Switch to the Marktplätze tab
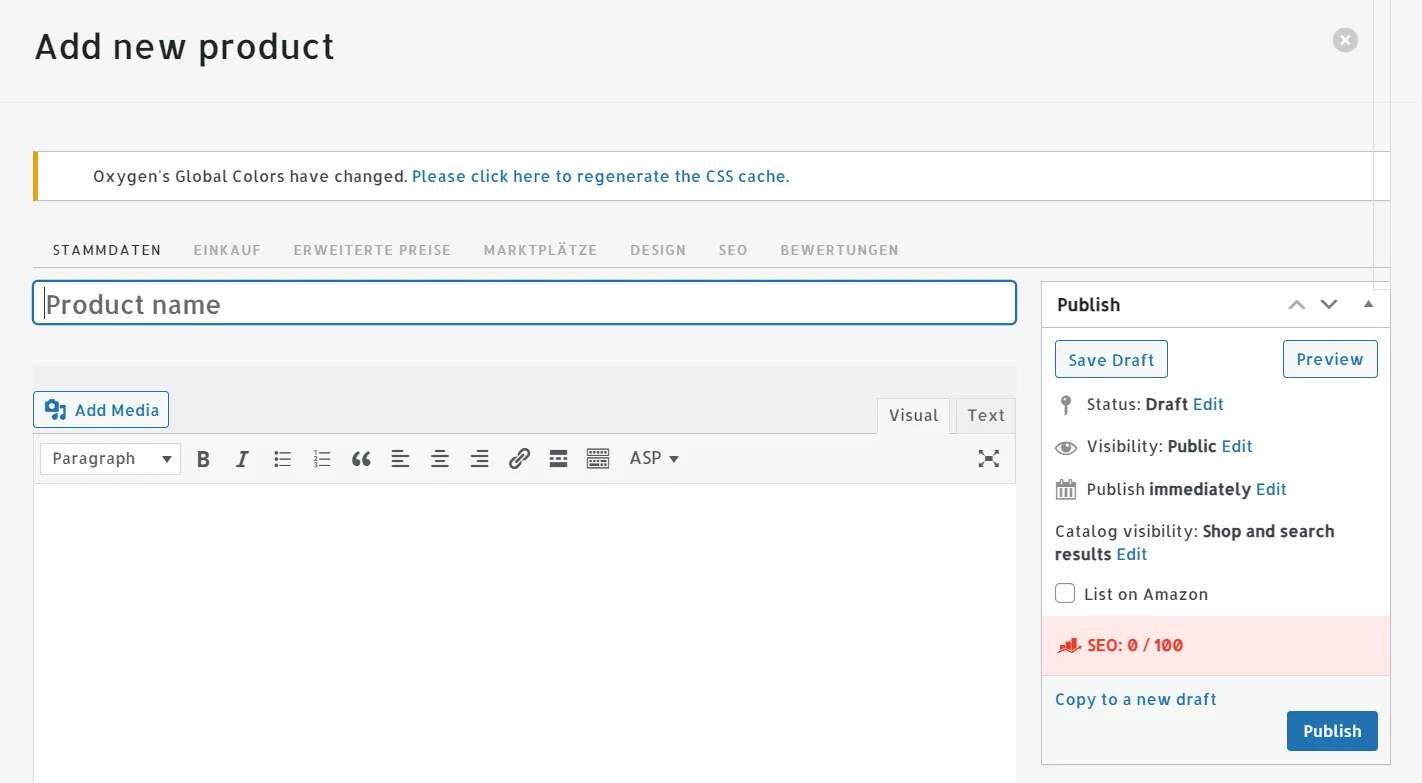The width and height of the screenshot is (1422, 783). tap(540, 250)
